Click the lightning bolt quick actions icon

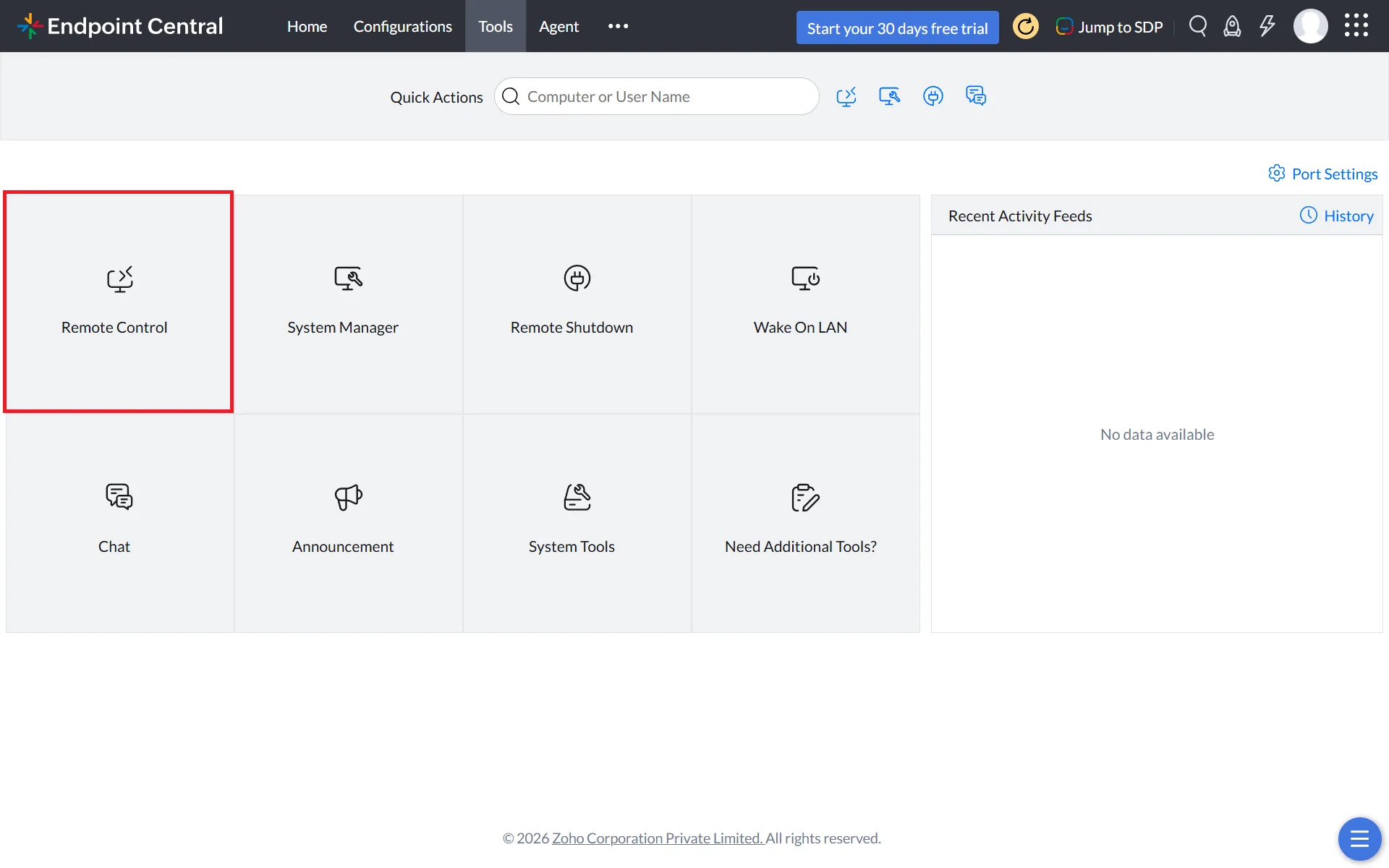1267,26
